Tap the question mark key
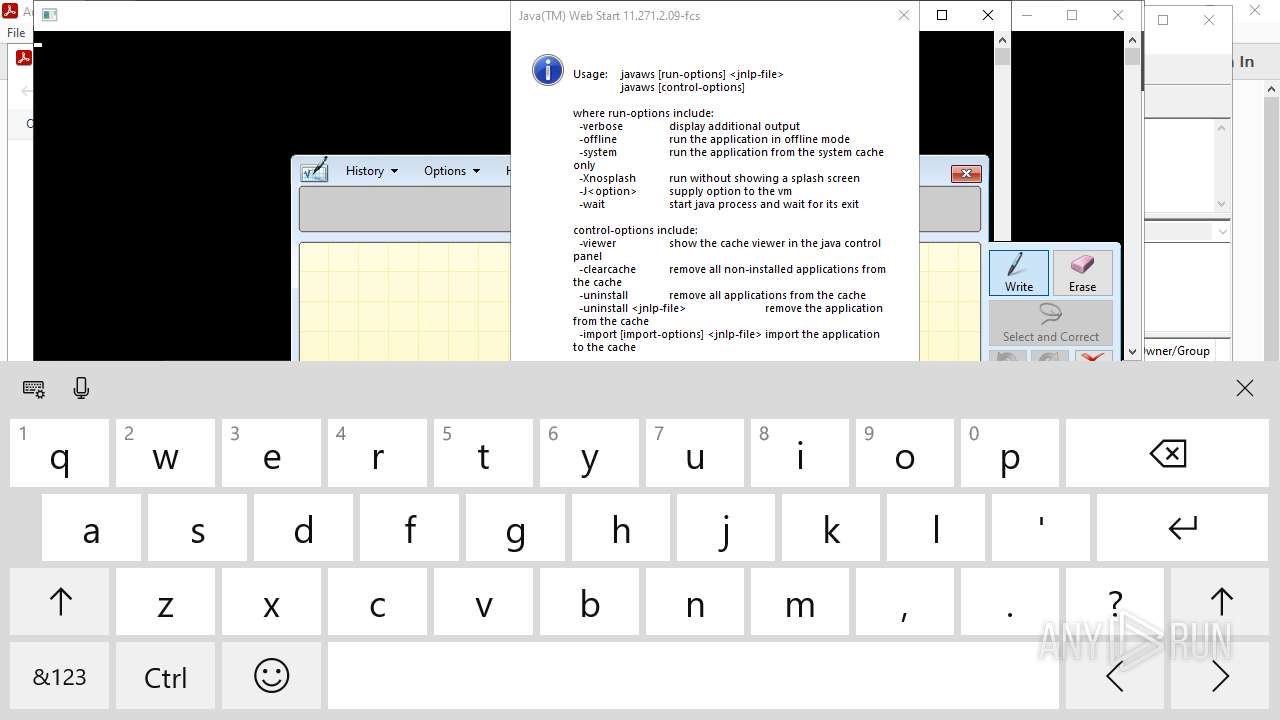 click(1115, 602)
